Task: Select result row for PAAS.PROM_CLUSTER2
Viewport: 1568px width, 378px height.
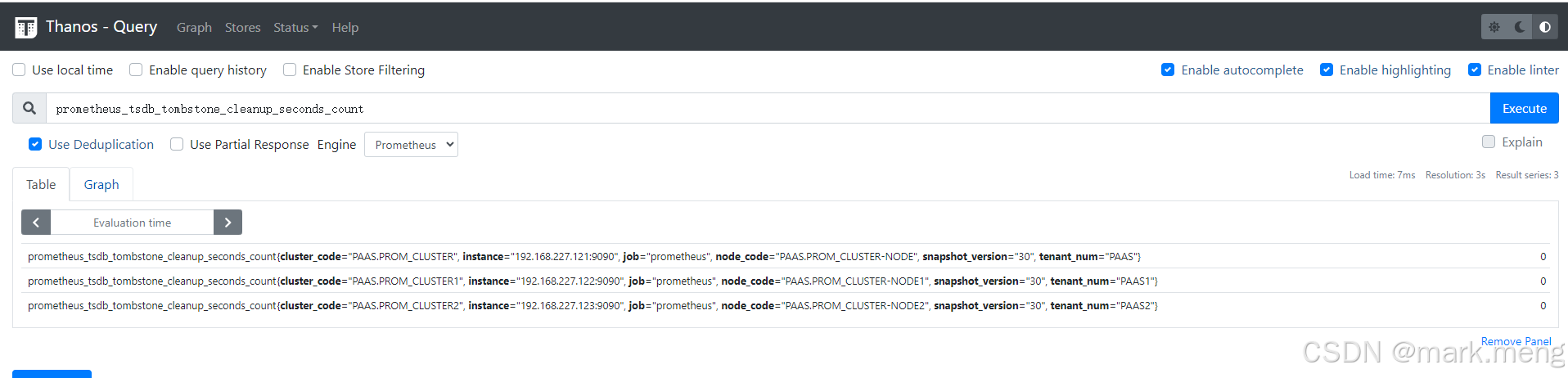Action: [x=786, y=305]
